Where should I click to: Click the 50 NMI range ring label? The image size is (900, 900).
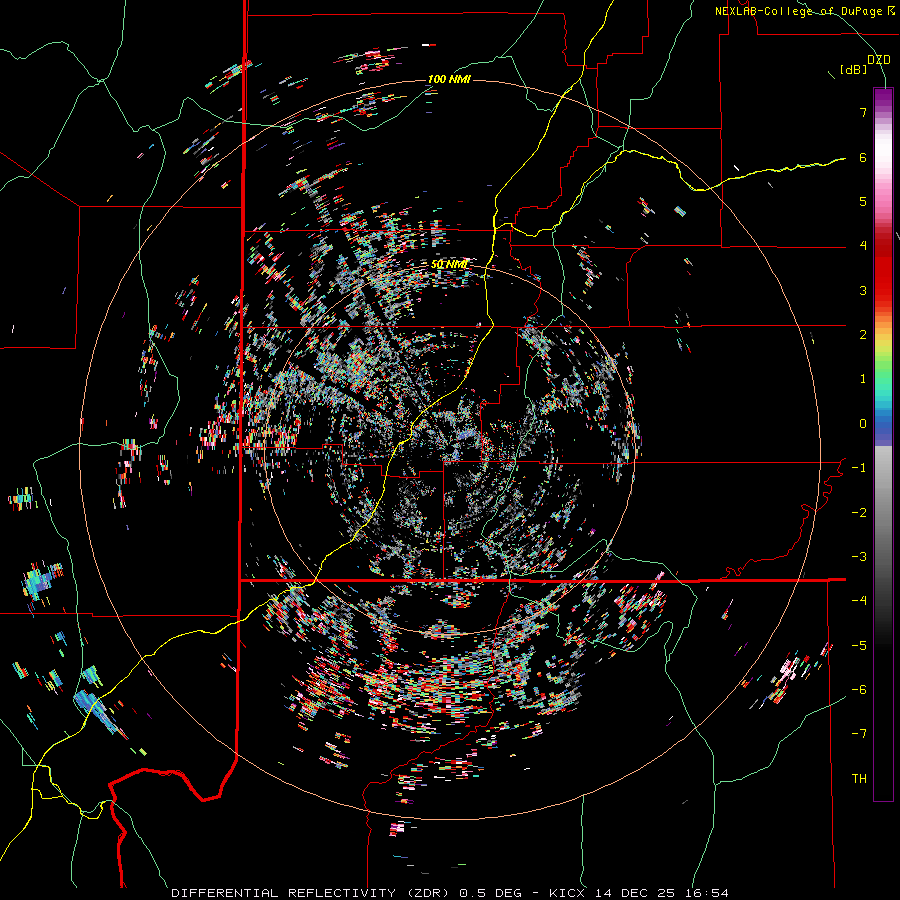point(449,264)
